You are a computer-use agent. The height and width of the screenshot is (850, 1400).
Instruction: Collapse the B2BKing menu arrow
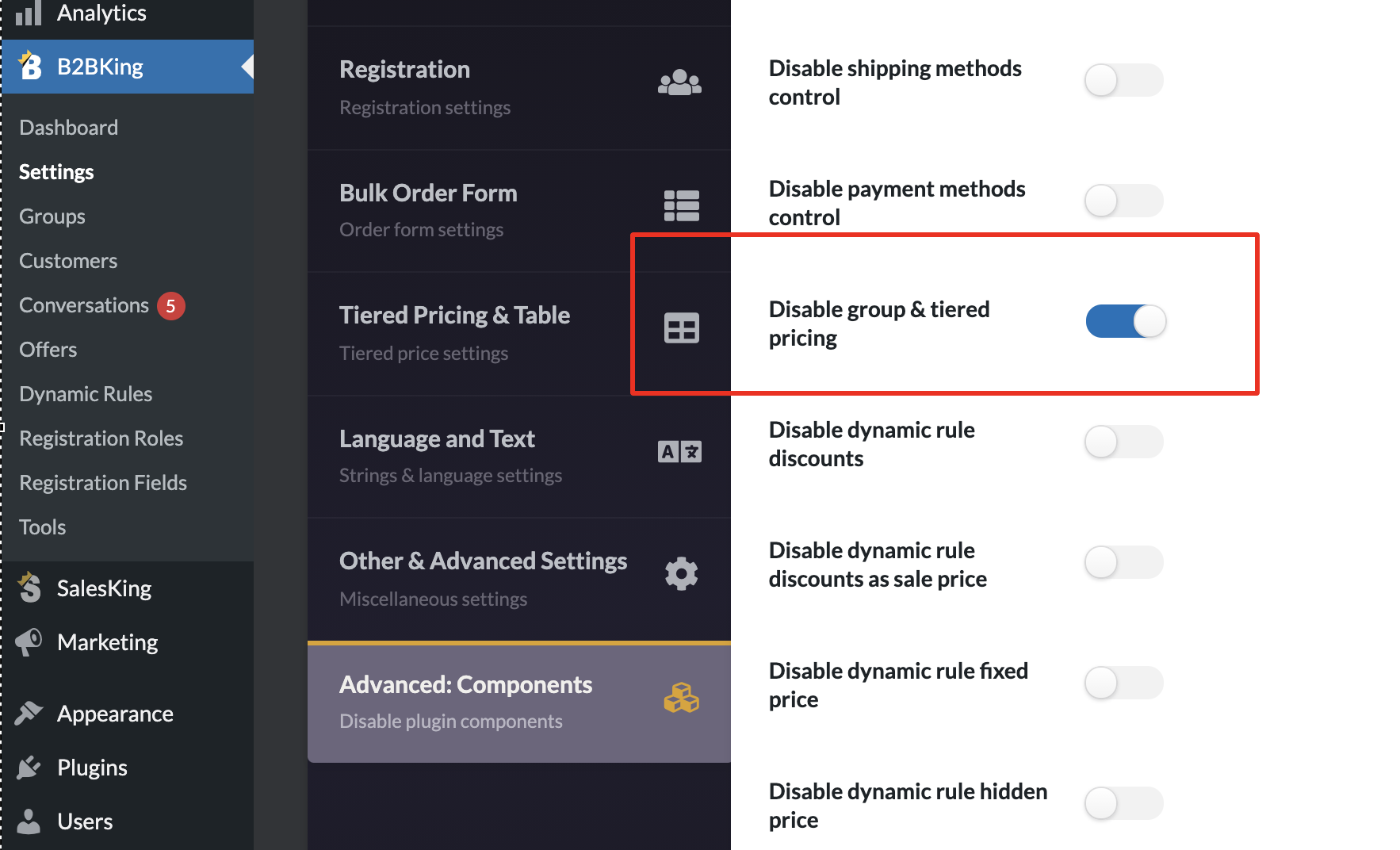[247, 67]
